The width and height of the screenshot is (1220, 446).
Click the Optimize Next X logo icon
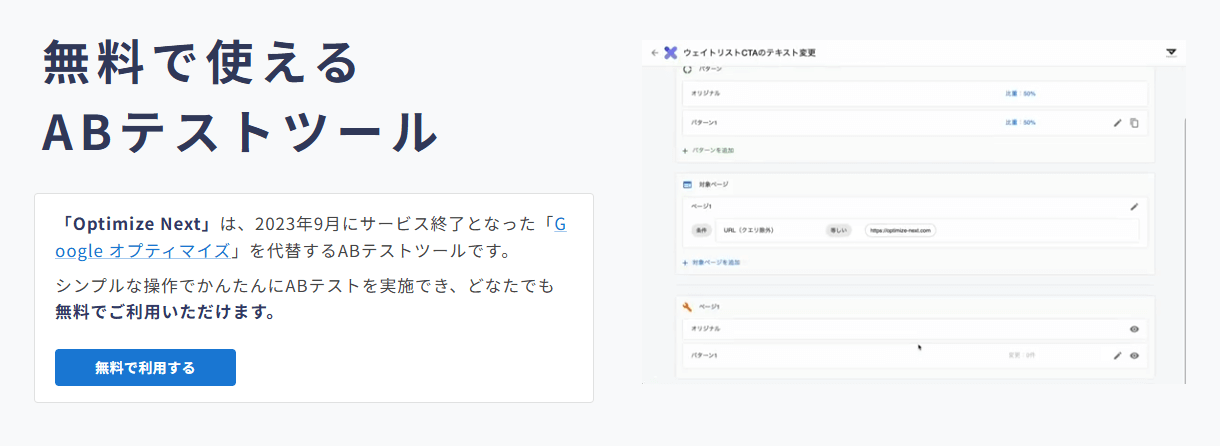click(x=671, y=52)
